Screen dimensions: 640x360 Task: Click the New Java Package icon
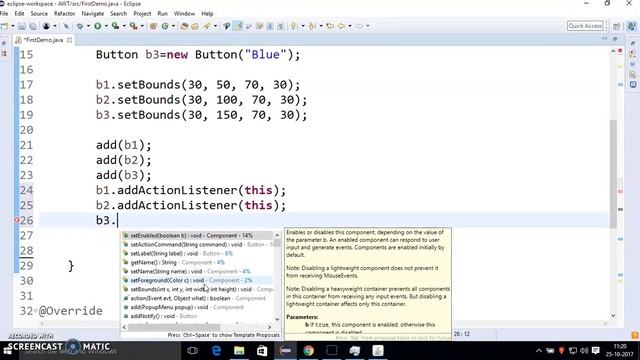click(153, 26)
